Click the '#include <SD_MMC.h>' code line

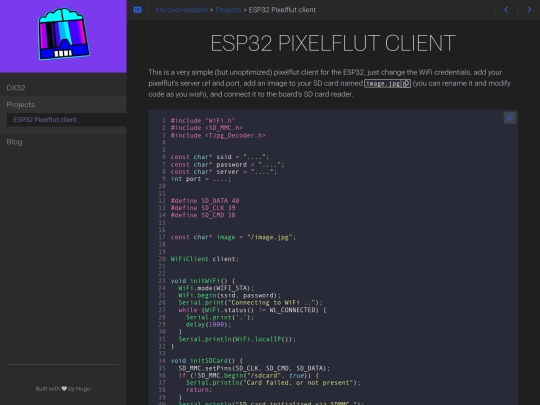207,128
